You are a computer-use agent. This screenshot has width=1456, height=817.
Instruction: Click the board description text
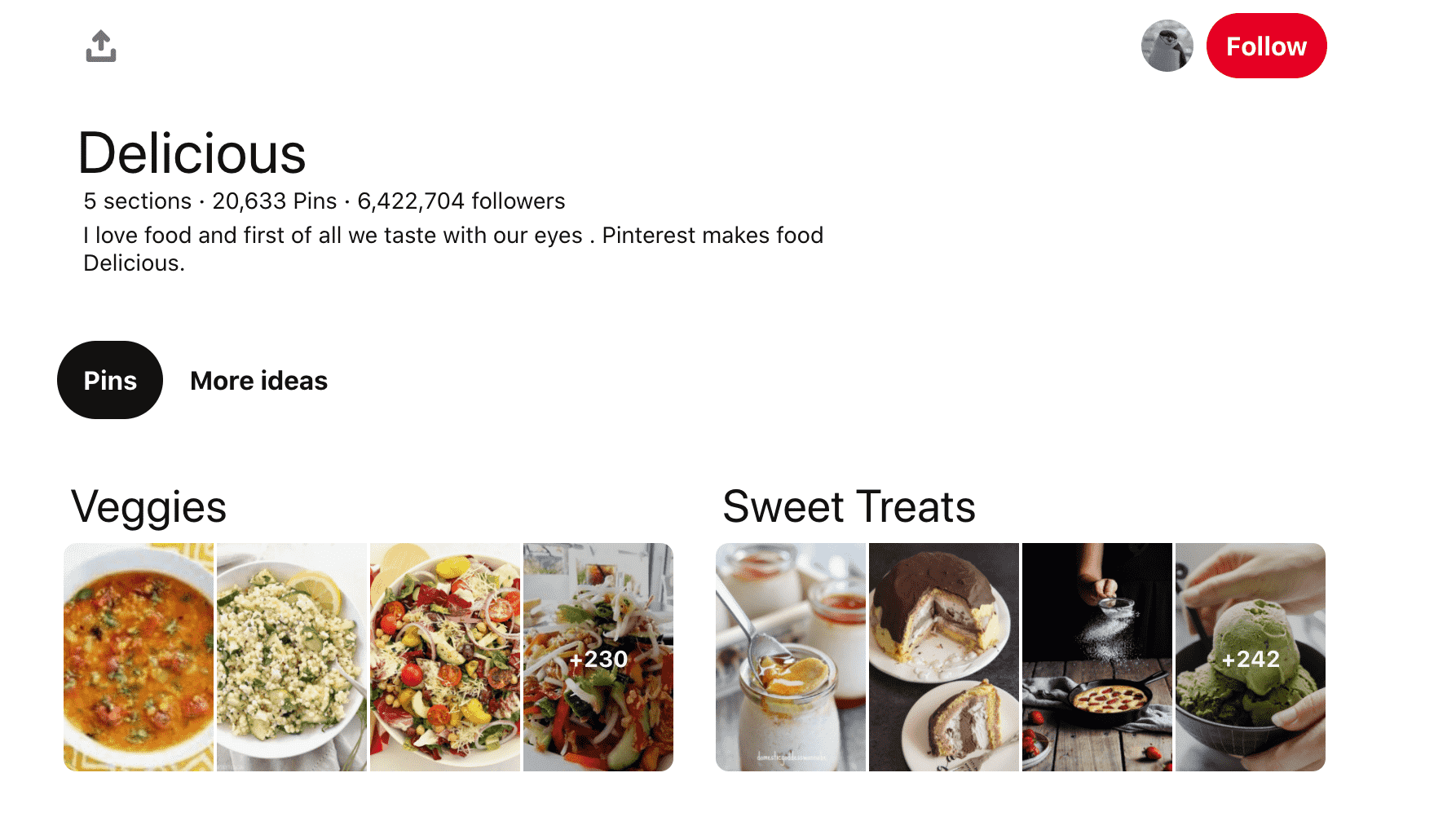452,236
